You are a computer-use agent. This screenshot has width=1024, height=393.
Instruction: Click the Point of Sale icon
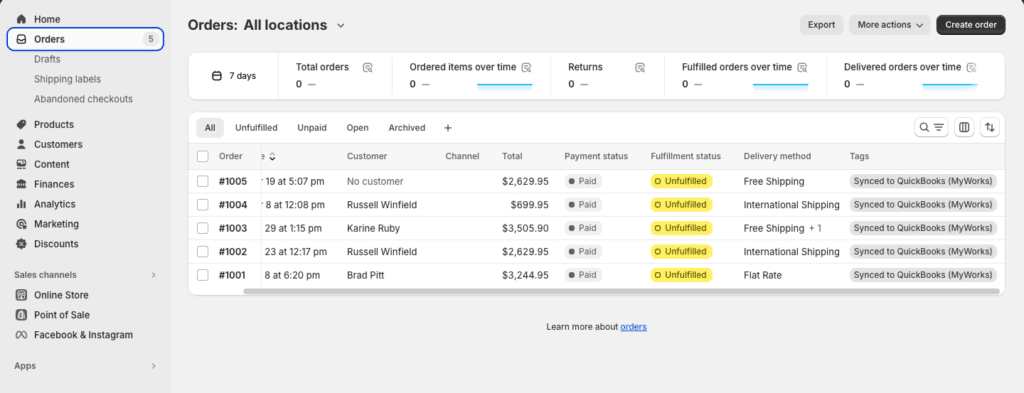[x=22, y=315]
